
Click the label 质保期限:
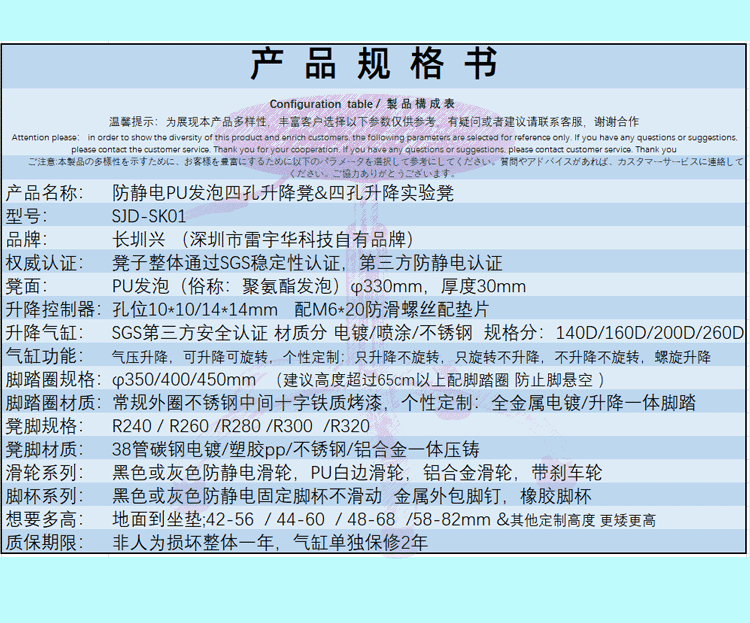[x=44, y=543]
